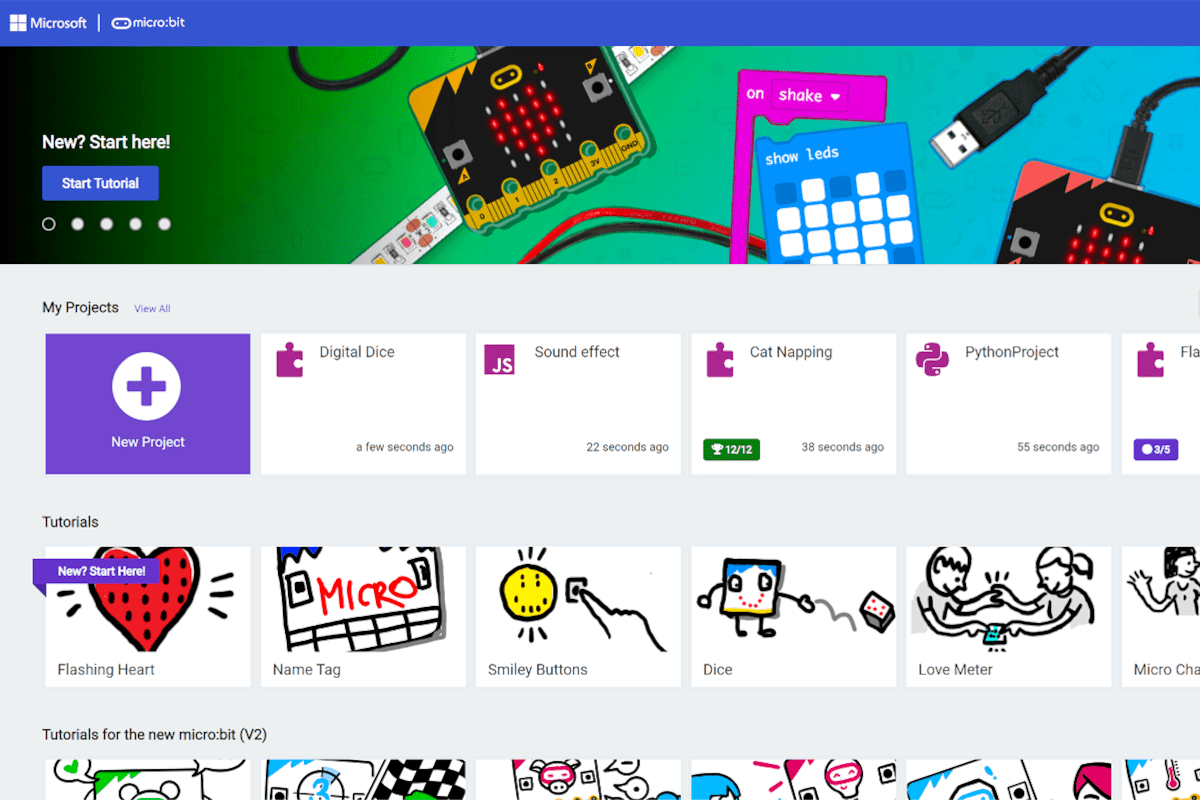Open the PythonProject Python icon card
The width and height of the screenshot is (1200, 800).
coord(1008,404)
